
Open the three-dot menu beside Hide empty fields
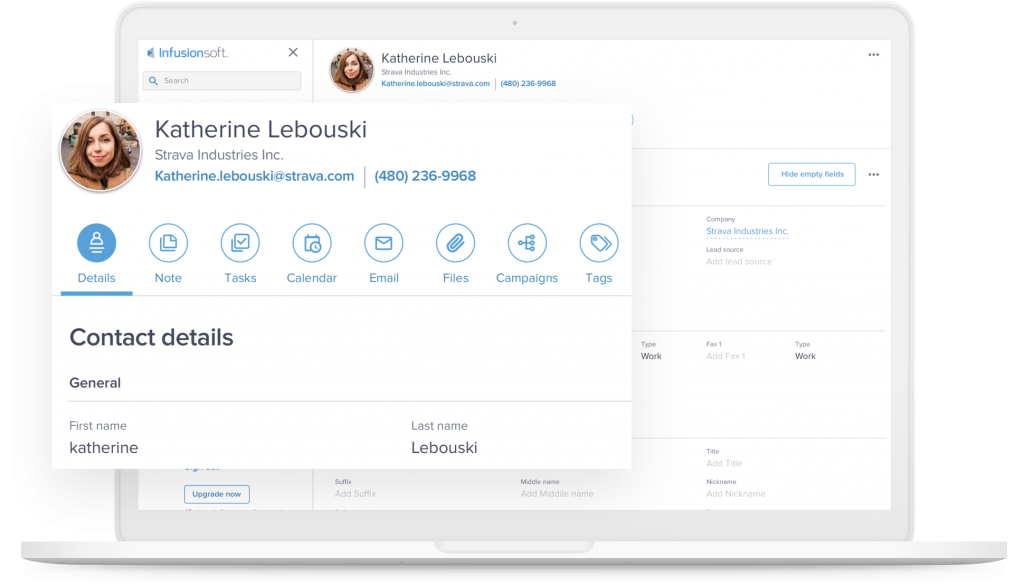pos(874,174)
